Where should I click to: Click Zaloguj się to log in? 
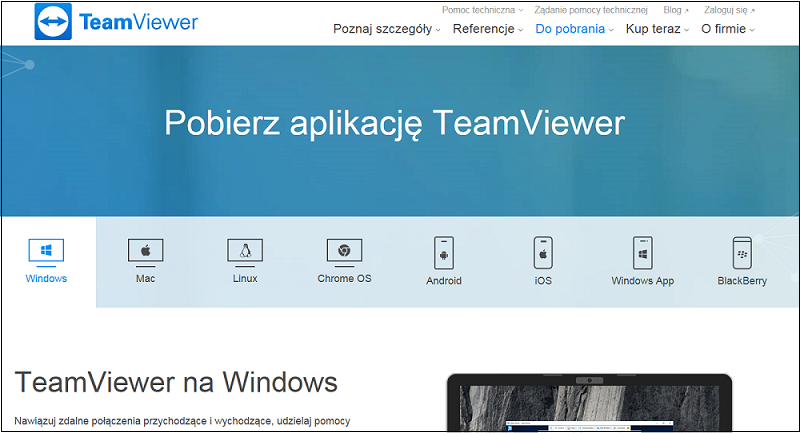[x=729, y=10]
